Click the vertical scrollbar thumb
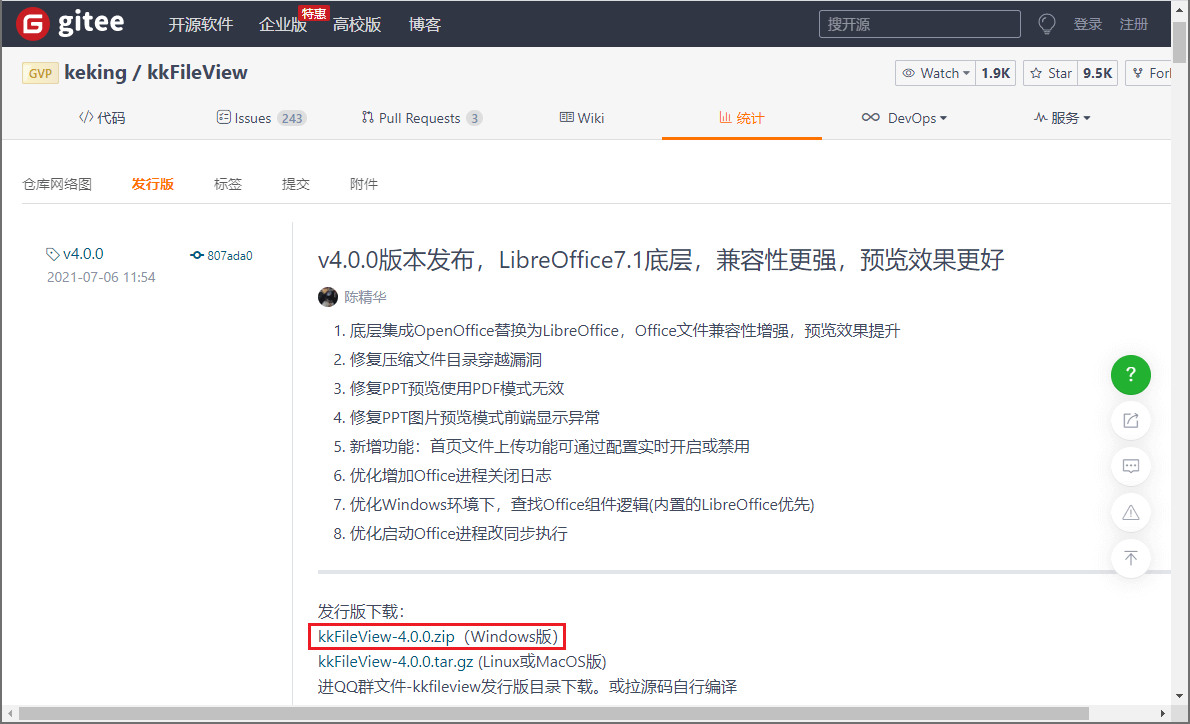The width and height of the screenshot is (1190, 724). [1179, 42]
